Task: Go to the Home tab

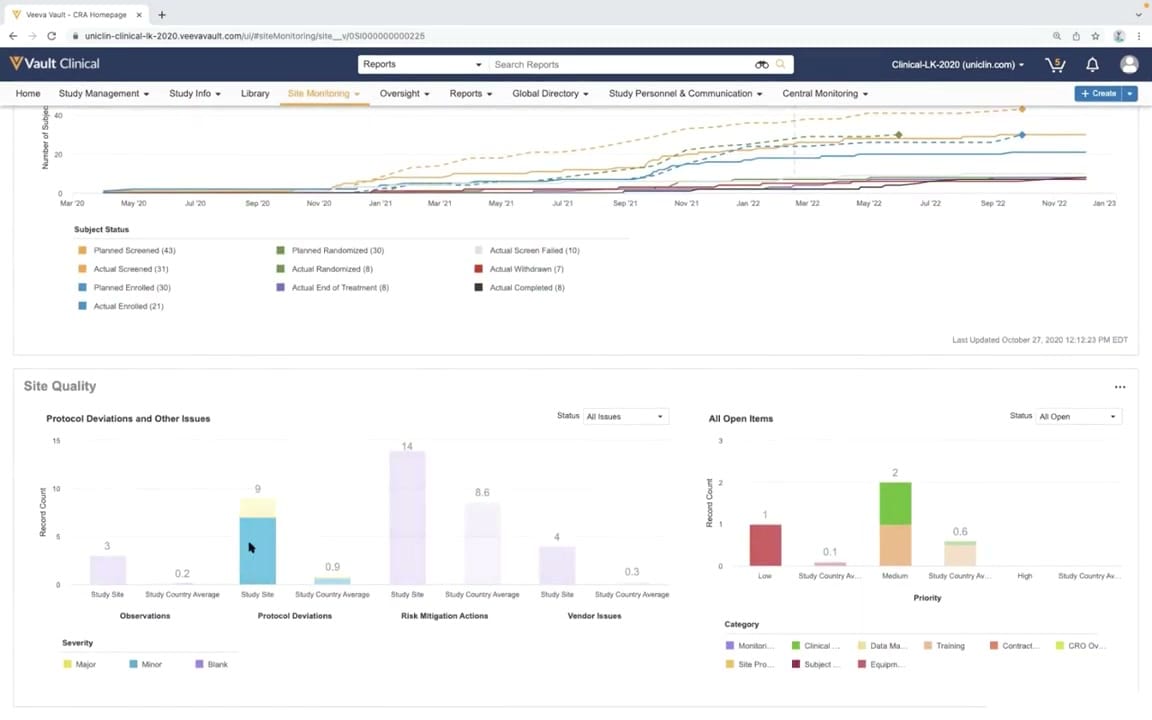Action: [x=28, y=94]
